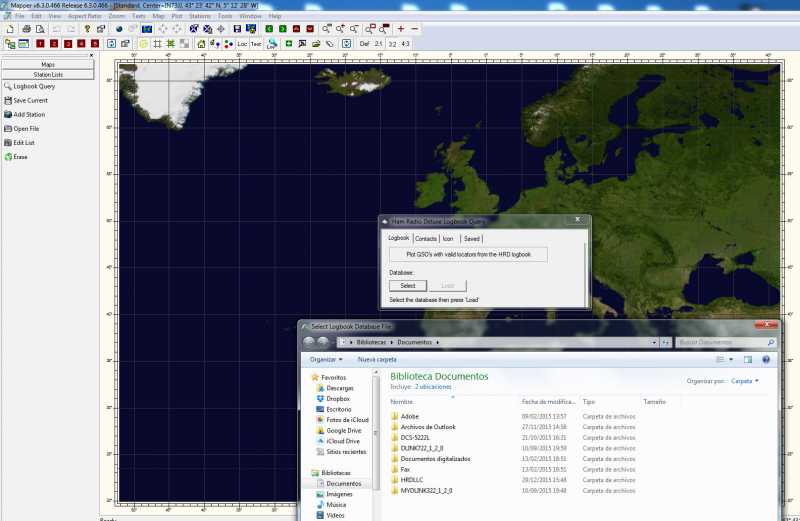The height and width of the screenshot is (521, 800).
Task: Click the red plus zoom-in icon
Action: [401, 29]
